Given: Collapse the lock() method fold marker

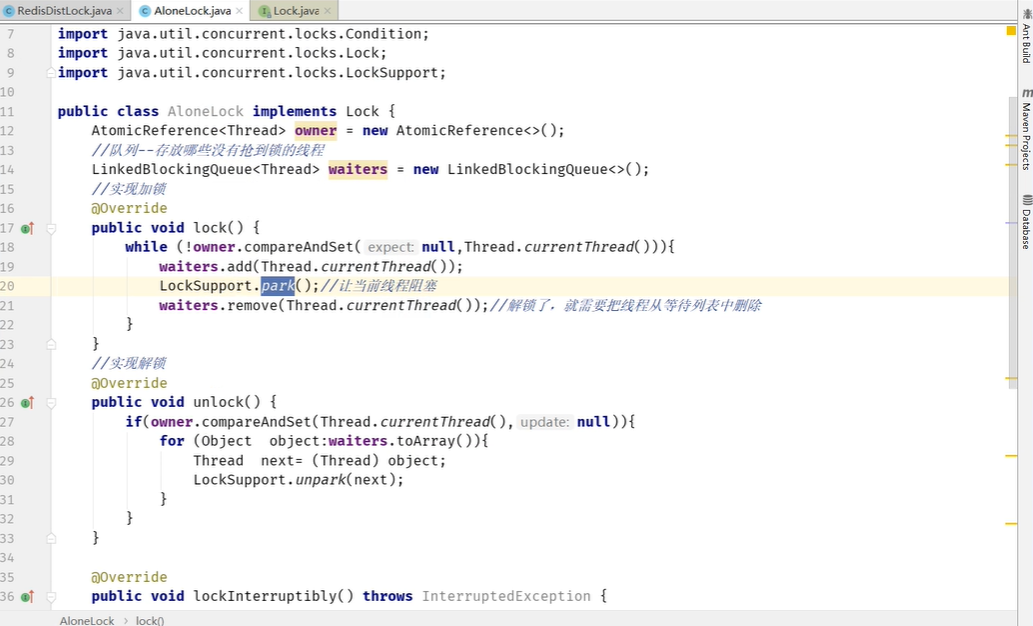Looking at the screenshot, I should [x=51, y=229].
